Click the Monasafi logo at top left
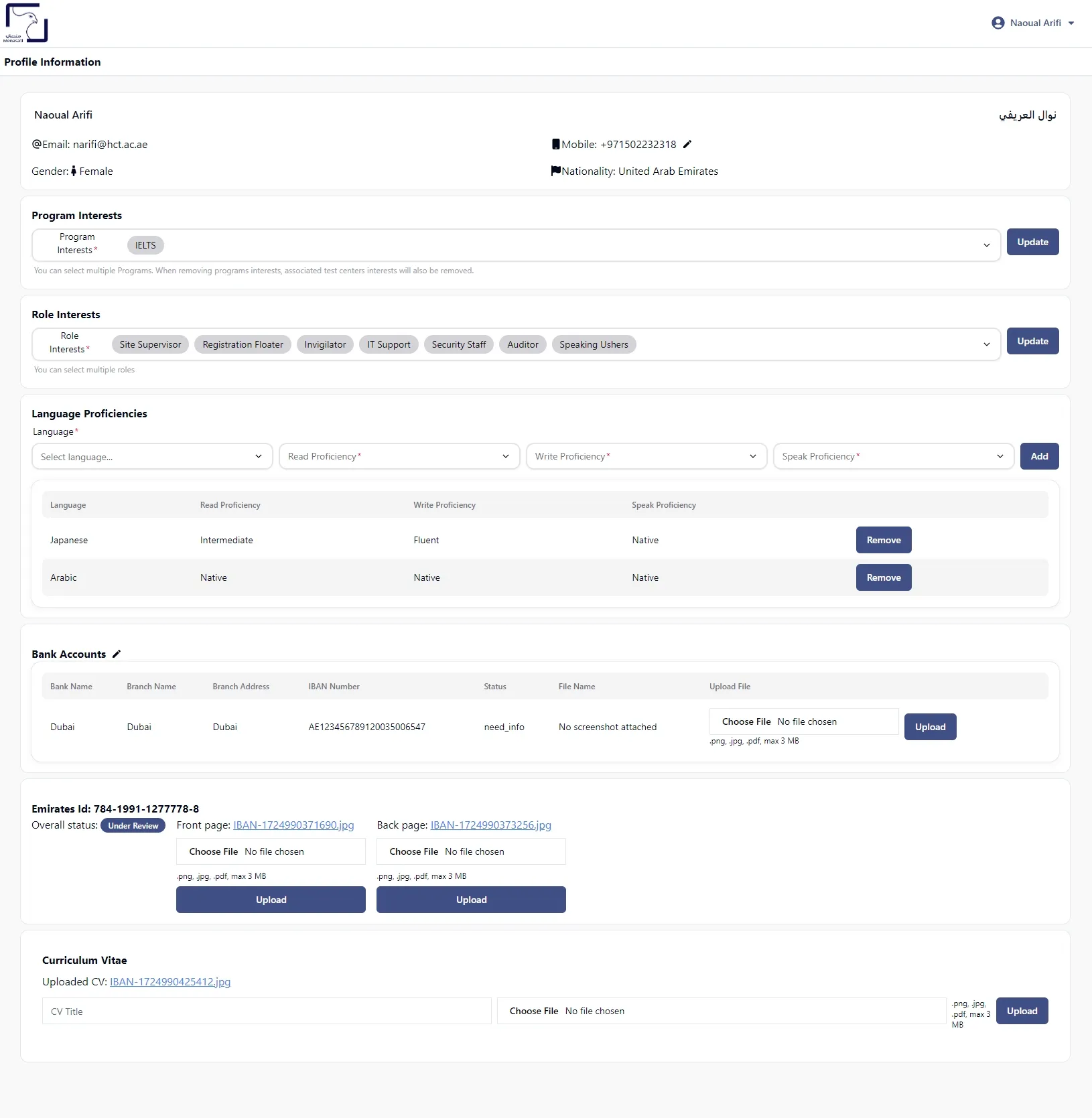1092x1118 pixels. click(27, 22)
